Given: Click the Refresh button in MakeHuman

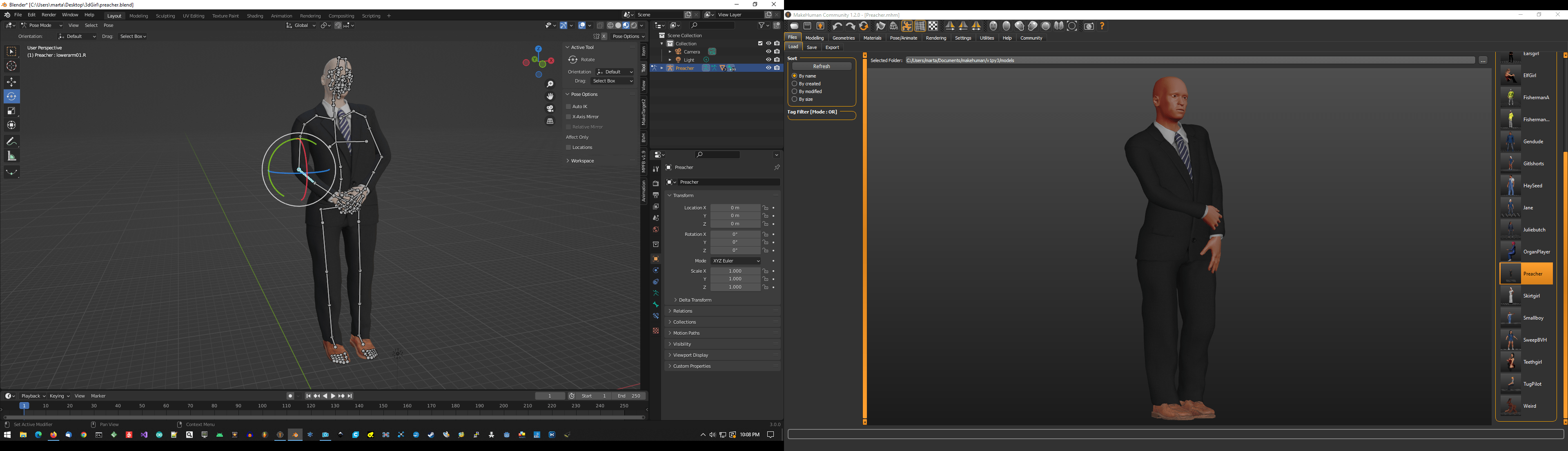Looking at the screenshot, I should tap(821, 66).
